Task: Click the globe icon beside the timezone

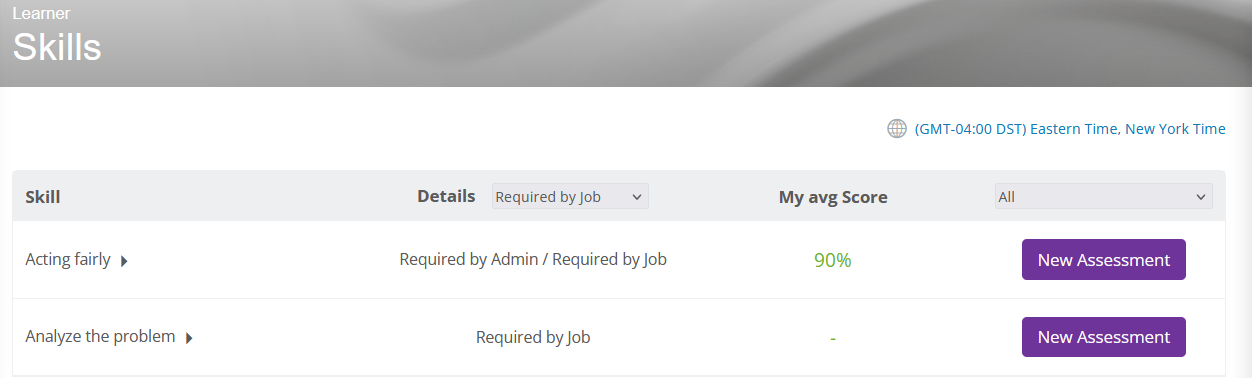Action: [x=897, y=129]
